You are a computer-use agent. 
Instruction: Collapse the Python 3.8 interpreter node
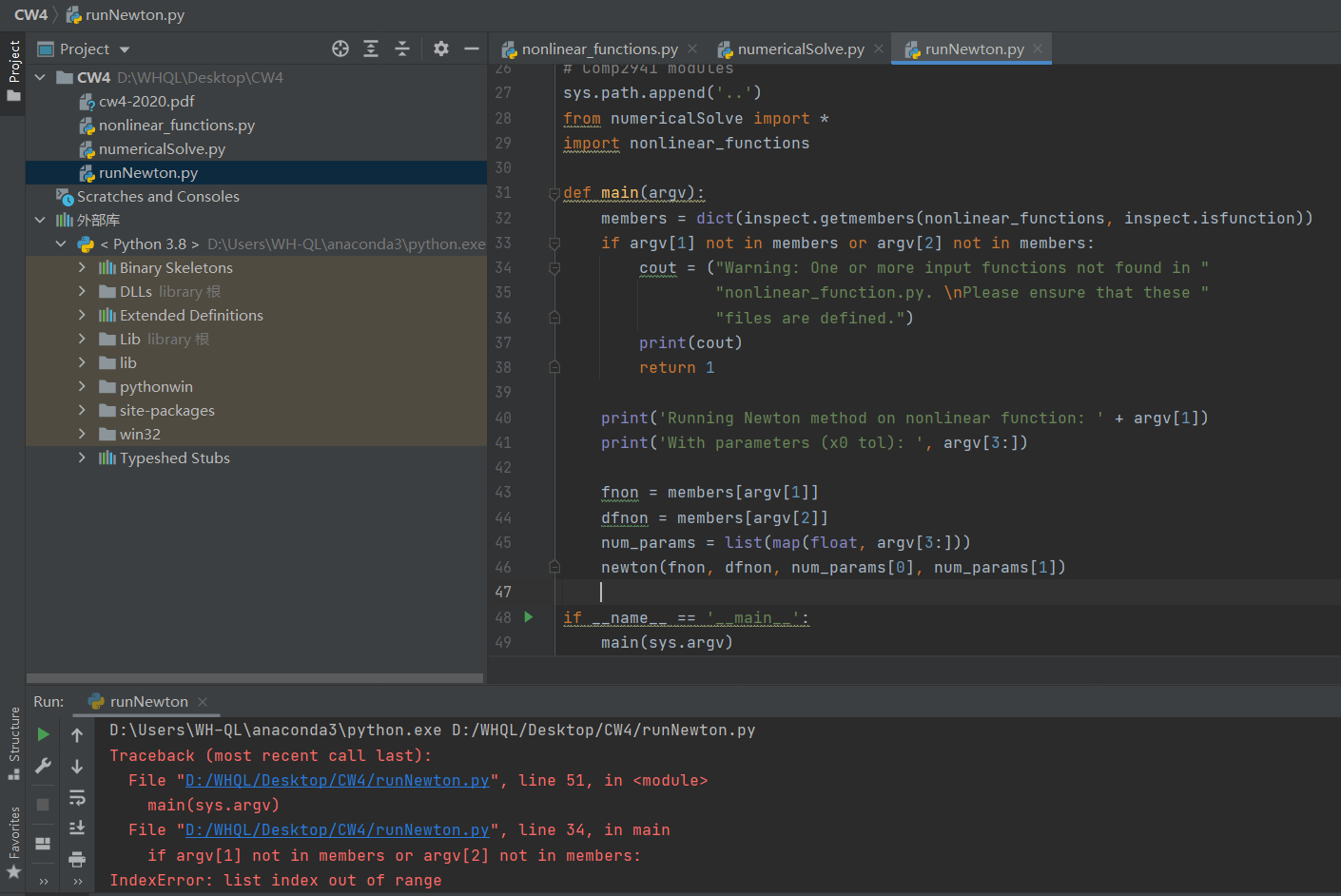point(61,243)
